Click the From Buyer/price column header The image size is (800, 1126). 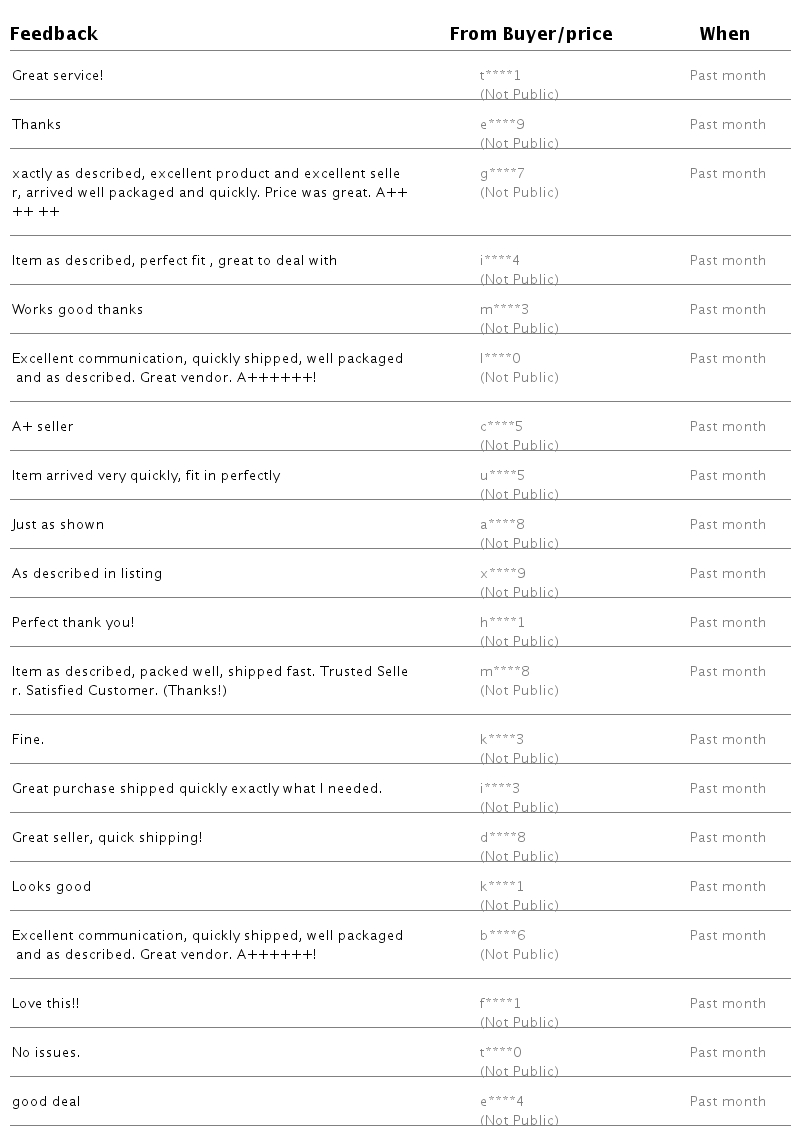531,34
